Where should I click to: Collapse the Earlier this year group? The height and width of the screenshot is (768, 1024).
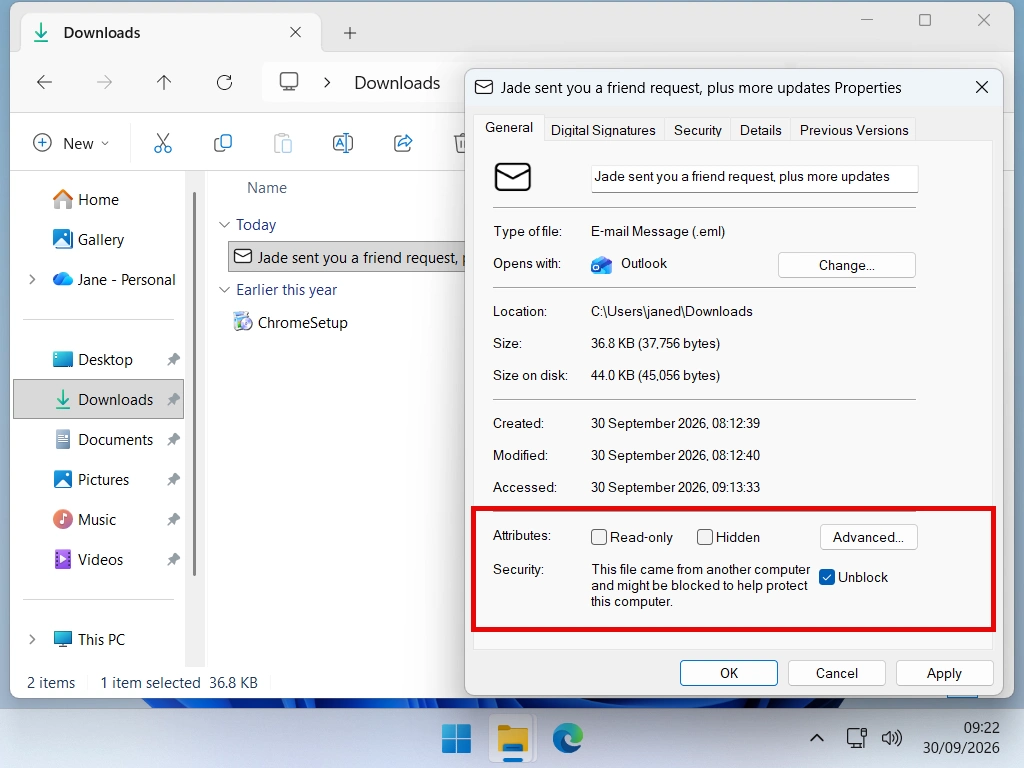tap(224, 289)
